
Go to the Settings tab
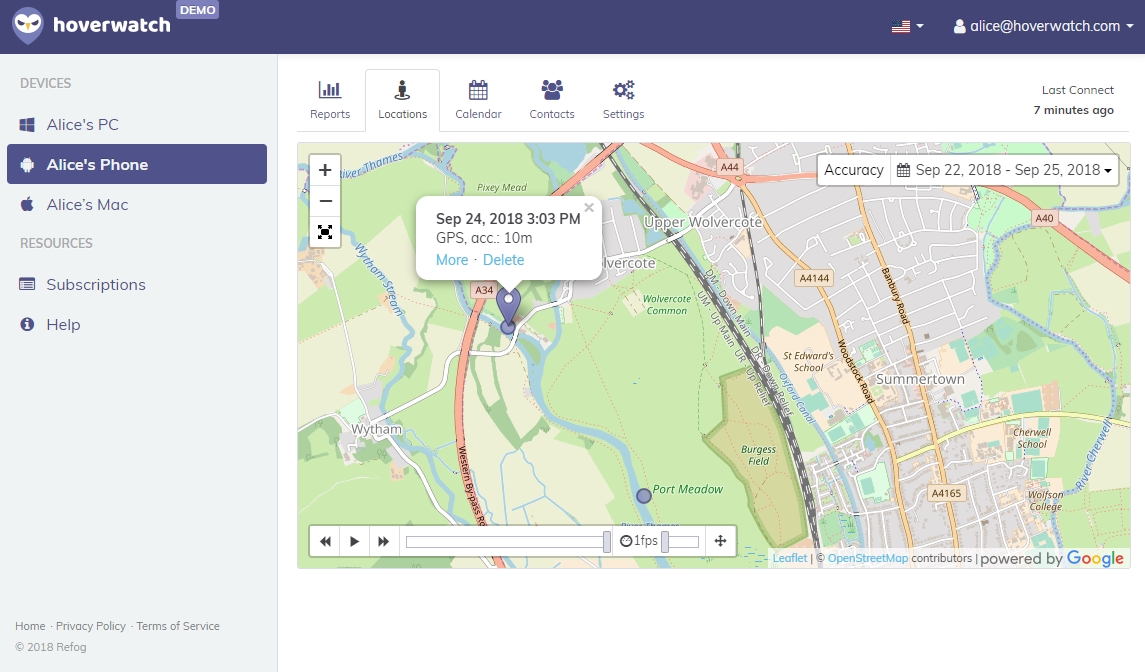pos(623,100)
